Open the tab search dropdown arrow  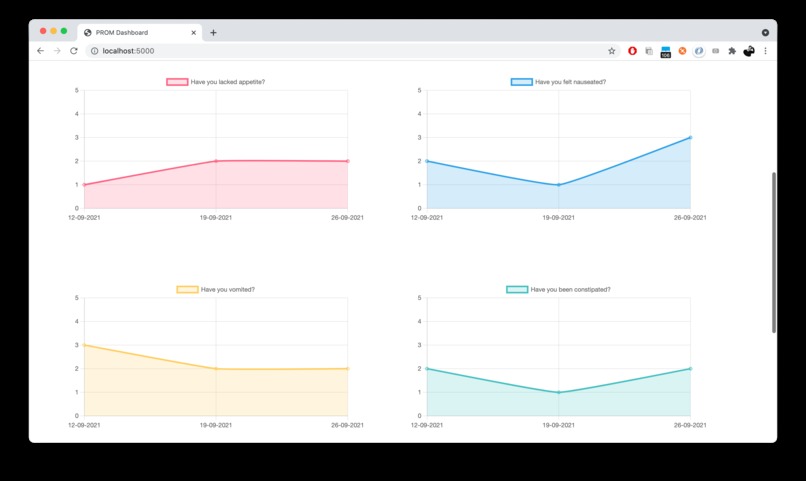click(765, 32)
